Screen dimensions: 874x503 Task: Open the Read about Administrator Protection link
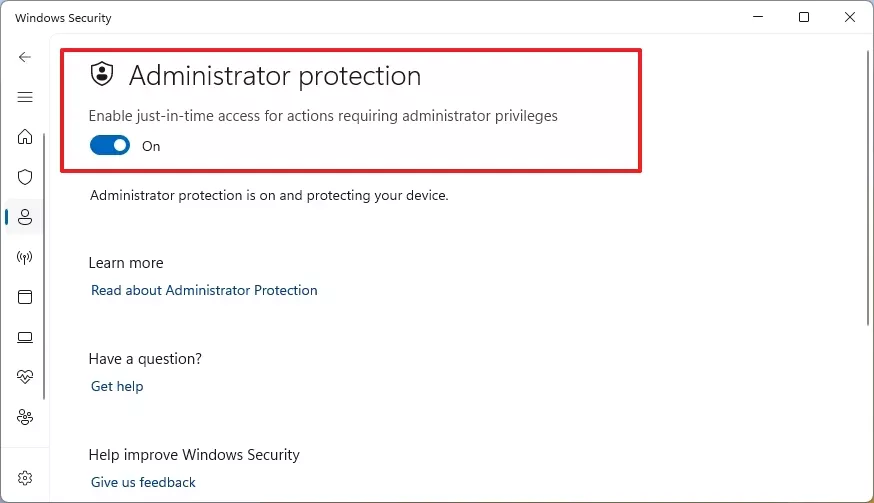tap(204, 290)
